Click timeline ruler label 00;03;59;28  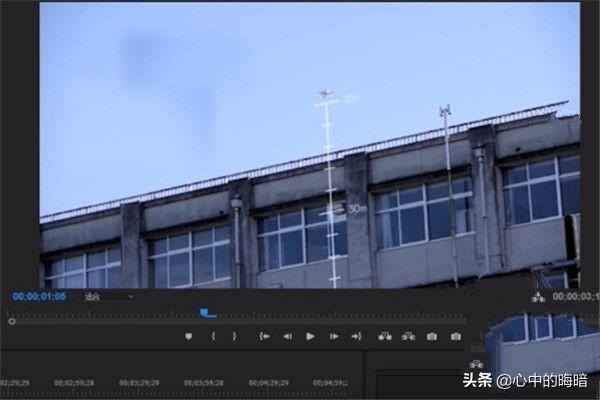click(x=204, y=383)
